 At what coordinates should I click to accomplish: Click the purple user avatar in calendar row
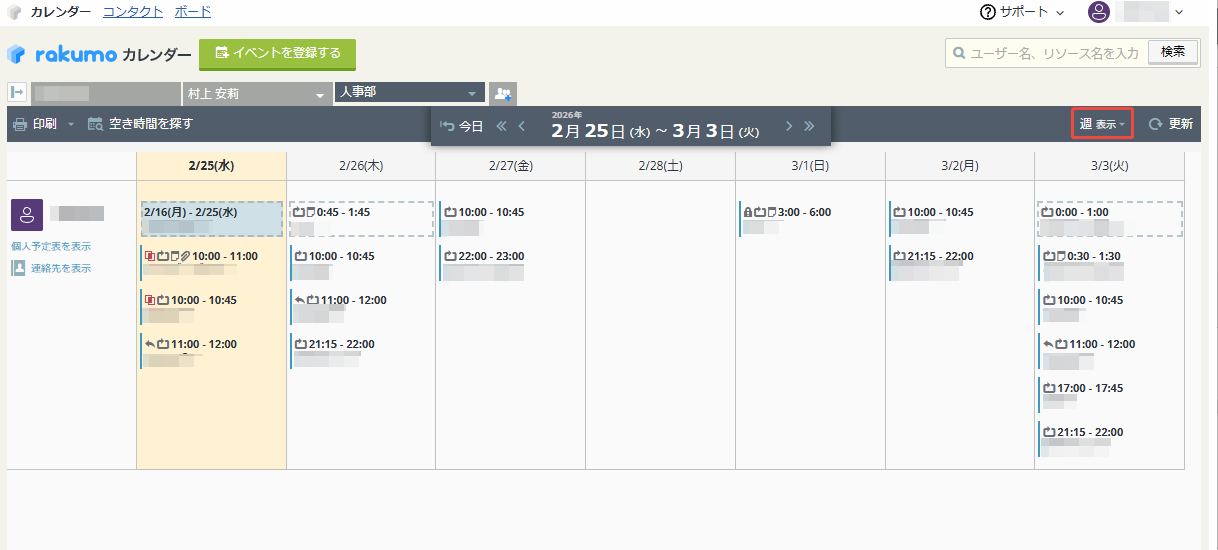point(27,215)
